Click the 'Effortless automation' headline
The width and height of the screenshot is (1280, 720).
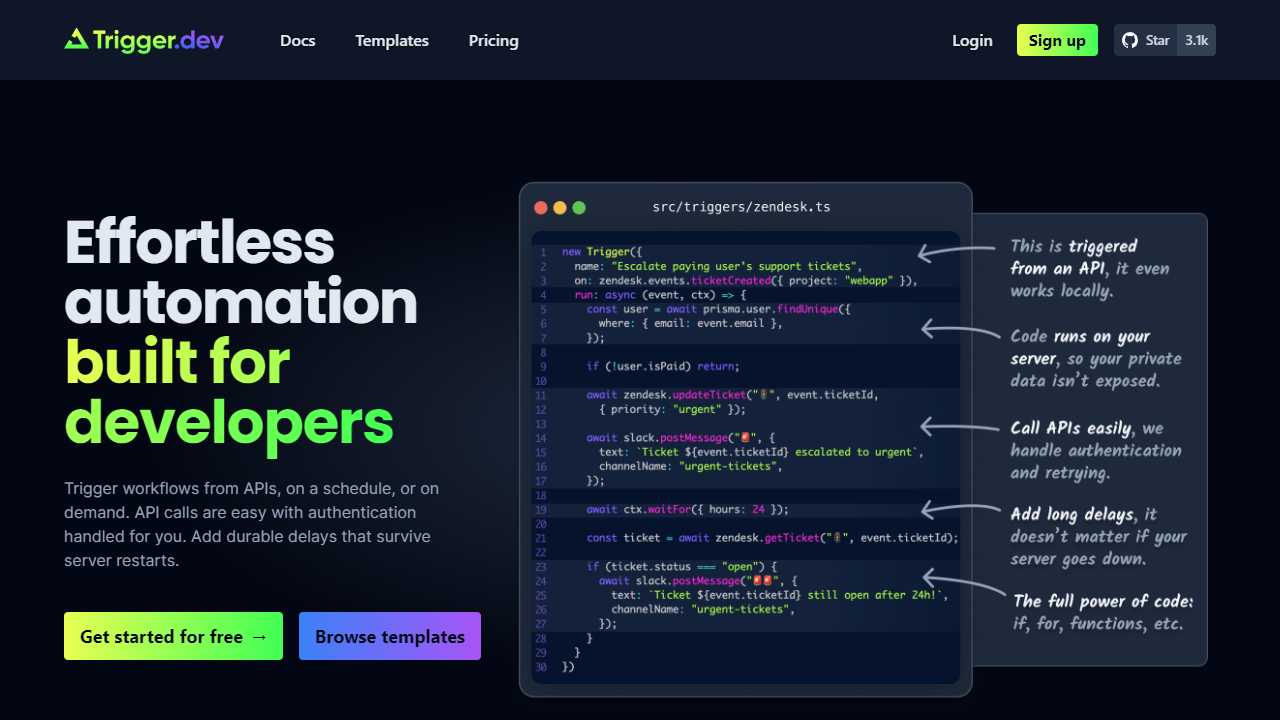pyautogui.click(x=241, y=271)
